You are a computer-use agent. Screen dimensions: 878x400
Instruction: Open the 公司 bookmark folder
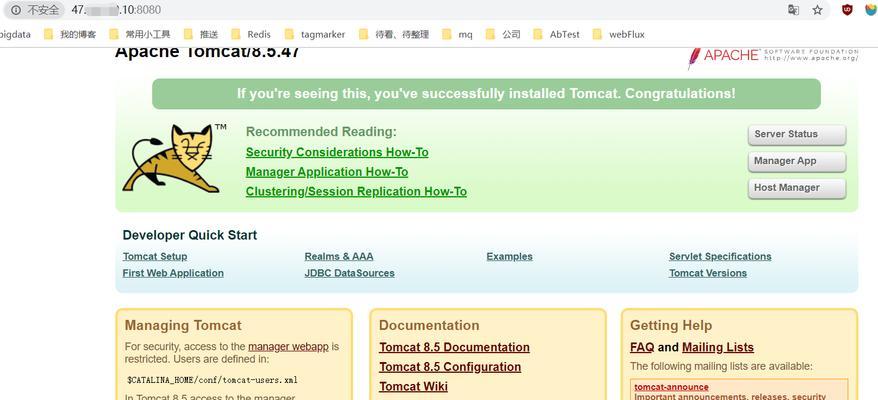pos(503,35)
